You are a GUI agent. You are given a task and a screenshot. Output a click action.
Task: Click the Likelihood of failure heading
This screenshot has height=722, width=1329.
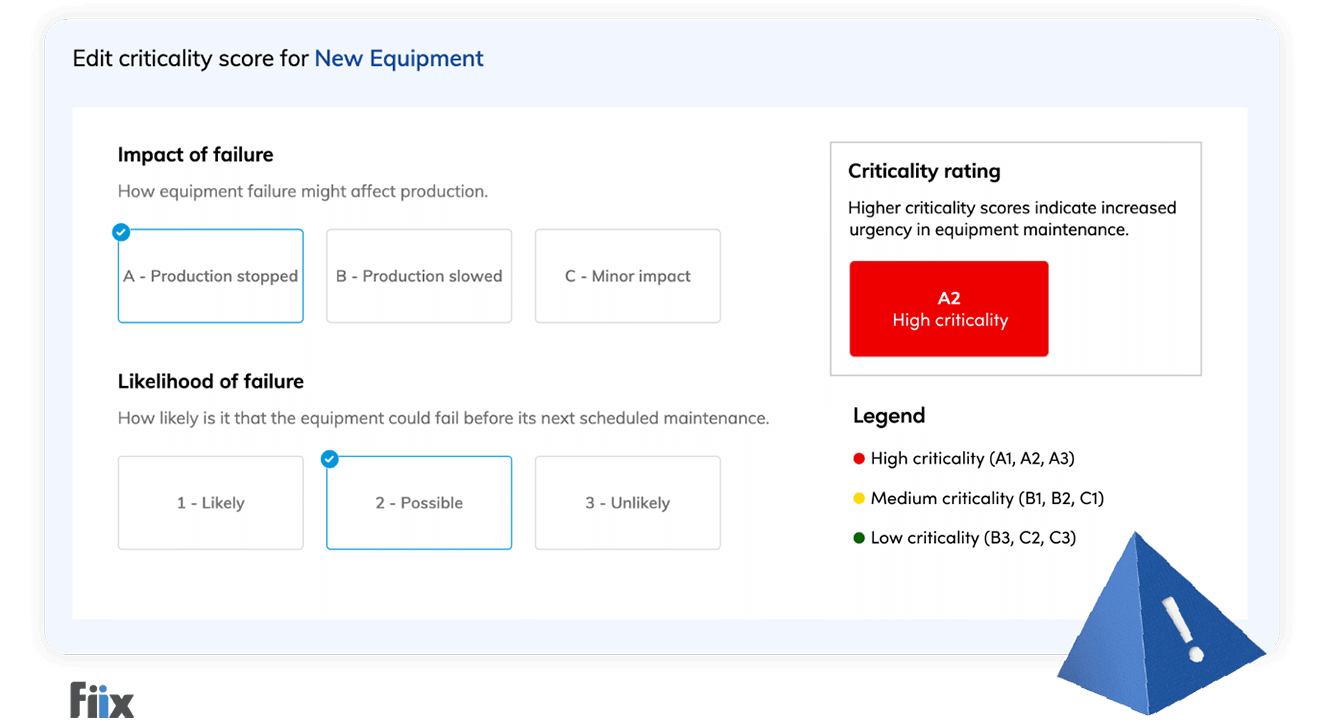click(x=211, y=381)
